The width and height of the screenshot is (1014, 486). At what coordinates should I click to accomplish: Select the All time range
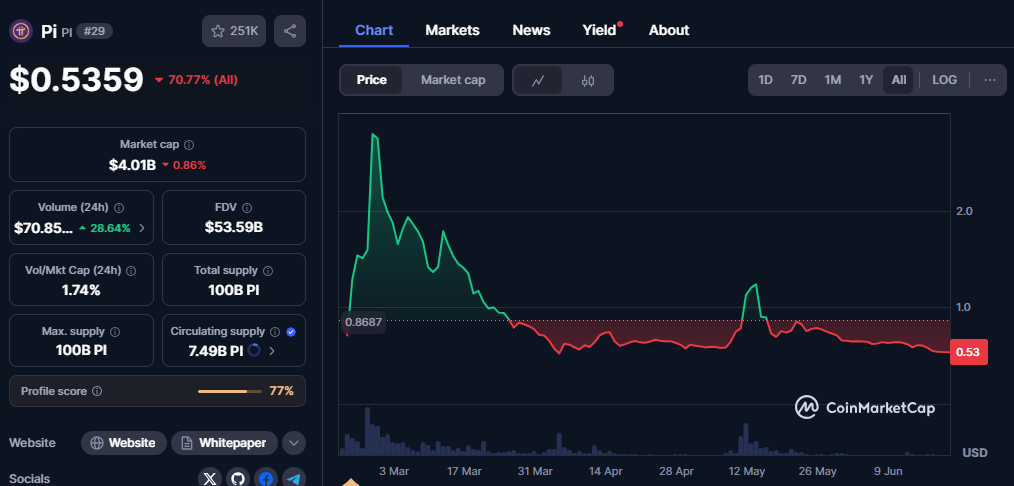898,80
